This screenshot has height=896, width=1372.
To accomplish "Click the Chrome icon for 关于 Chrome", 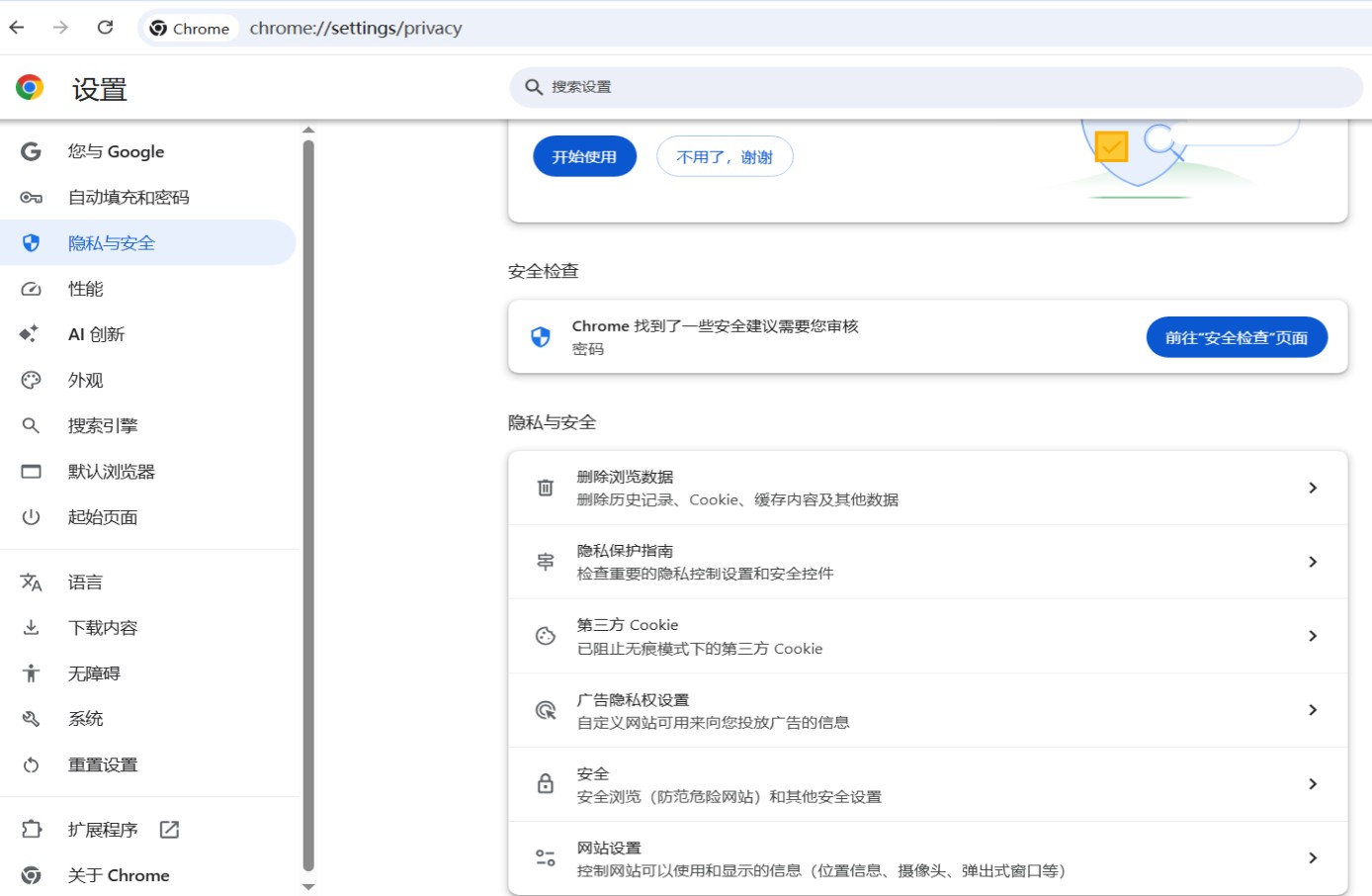I will (31, 875).
